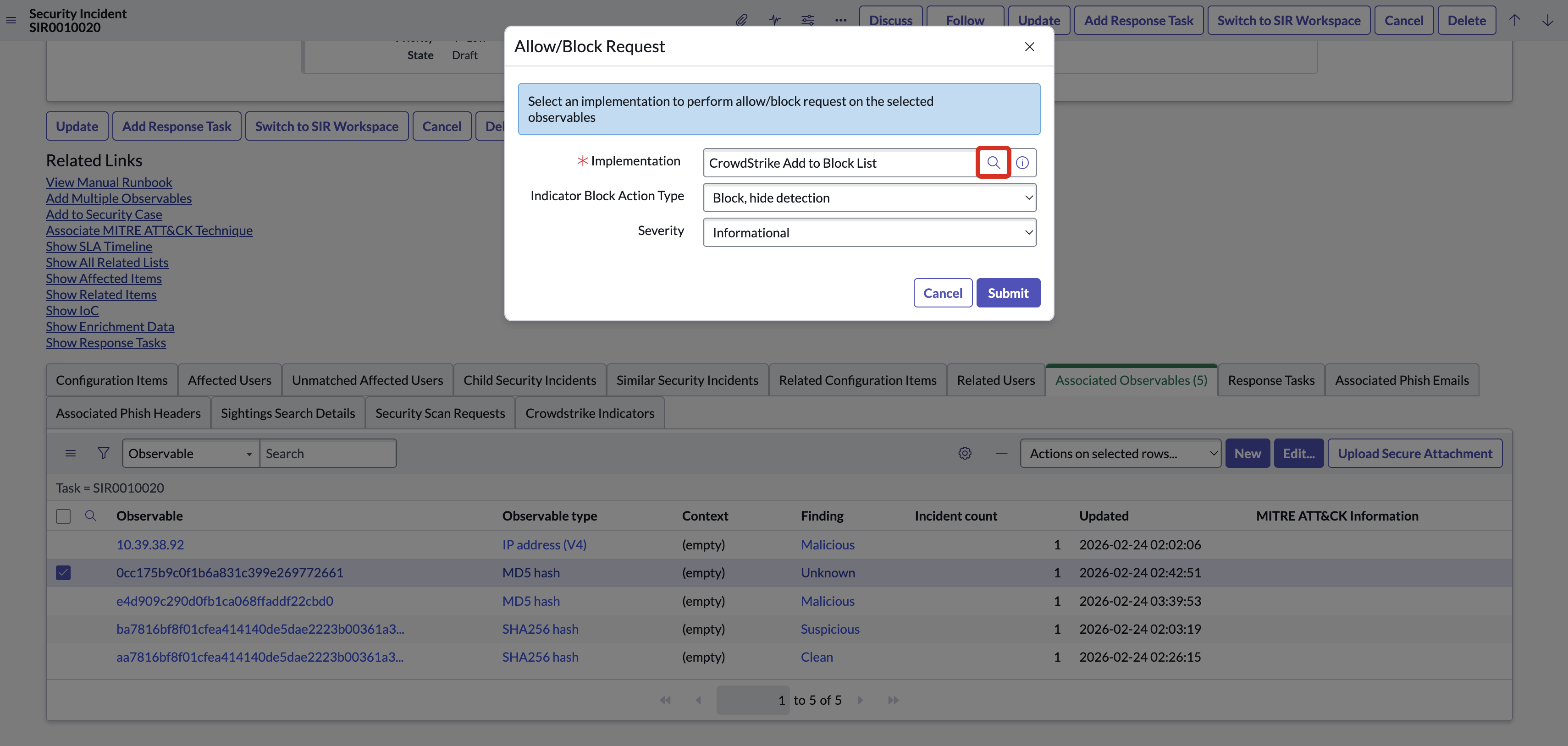Collapse the related list with minus icon
Image resolution: width=1568 pixels, height=746 pixels.
click(1001, 453)
